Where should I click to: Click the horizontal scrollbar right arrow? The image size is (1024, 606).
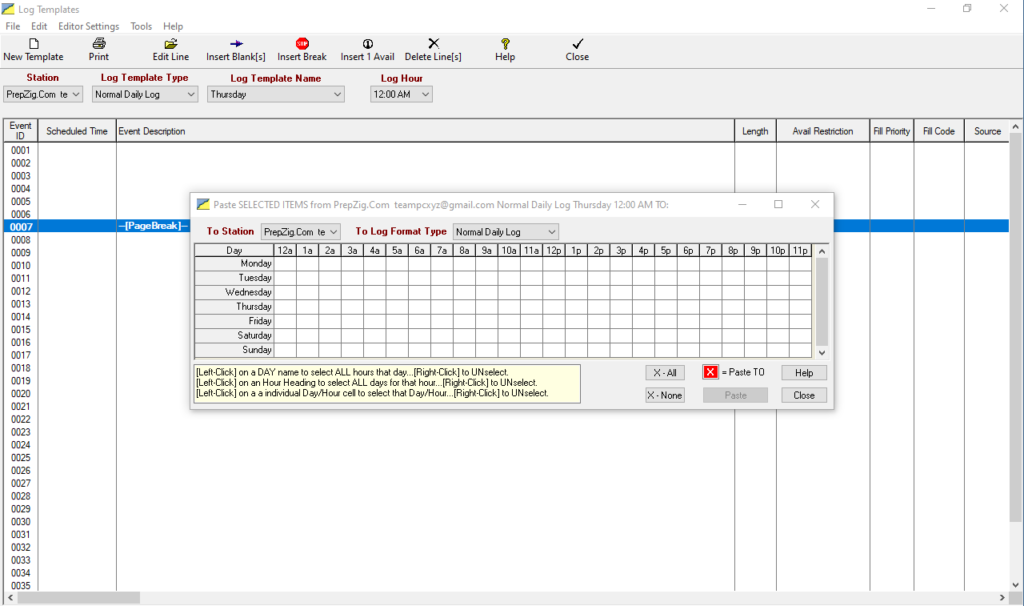click(1002, 598)
